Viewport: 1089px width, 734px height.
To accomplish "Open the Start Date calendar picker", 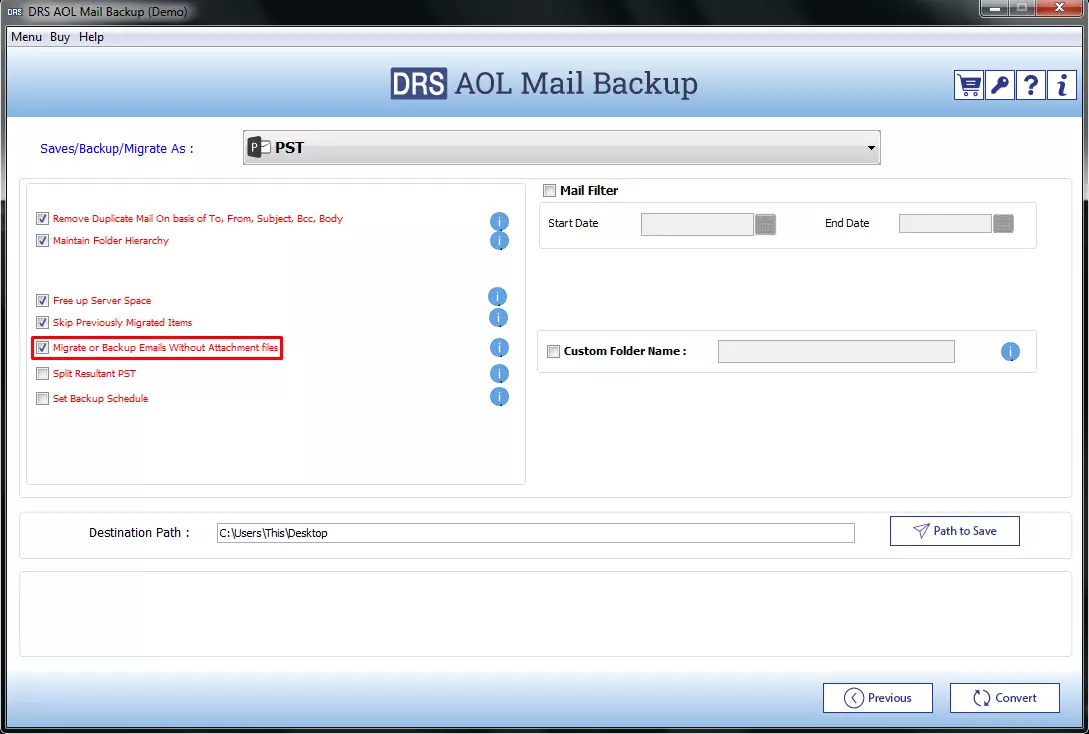I will pos(765,224).
